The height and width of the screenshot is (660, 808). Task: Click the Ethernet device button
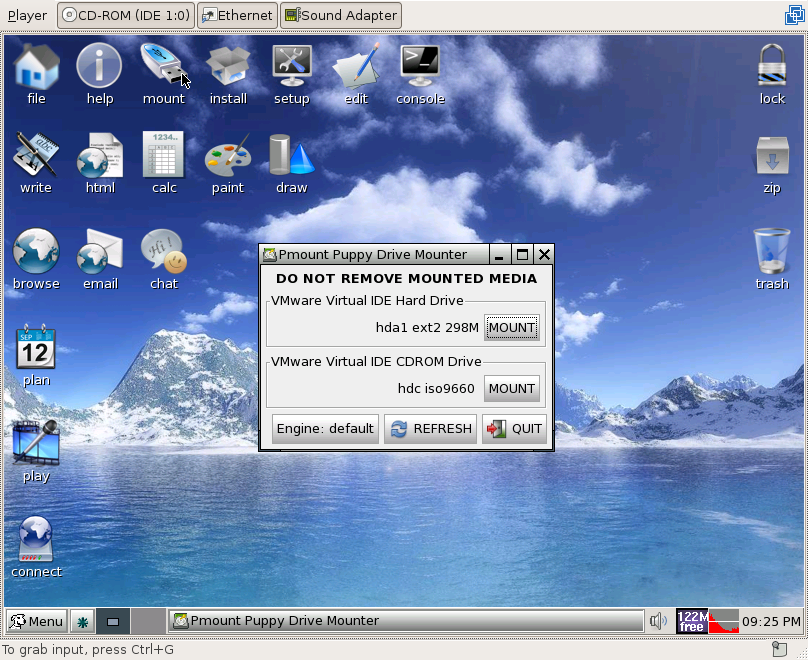pyautogui.click(x=238, y=15)
